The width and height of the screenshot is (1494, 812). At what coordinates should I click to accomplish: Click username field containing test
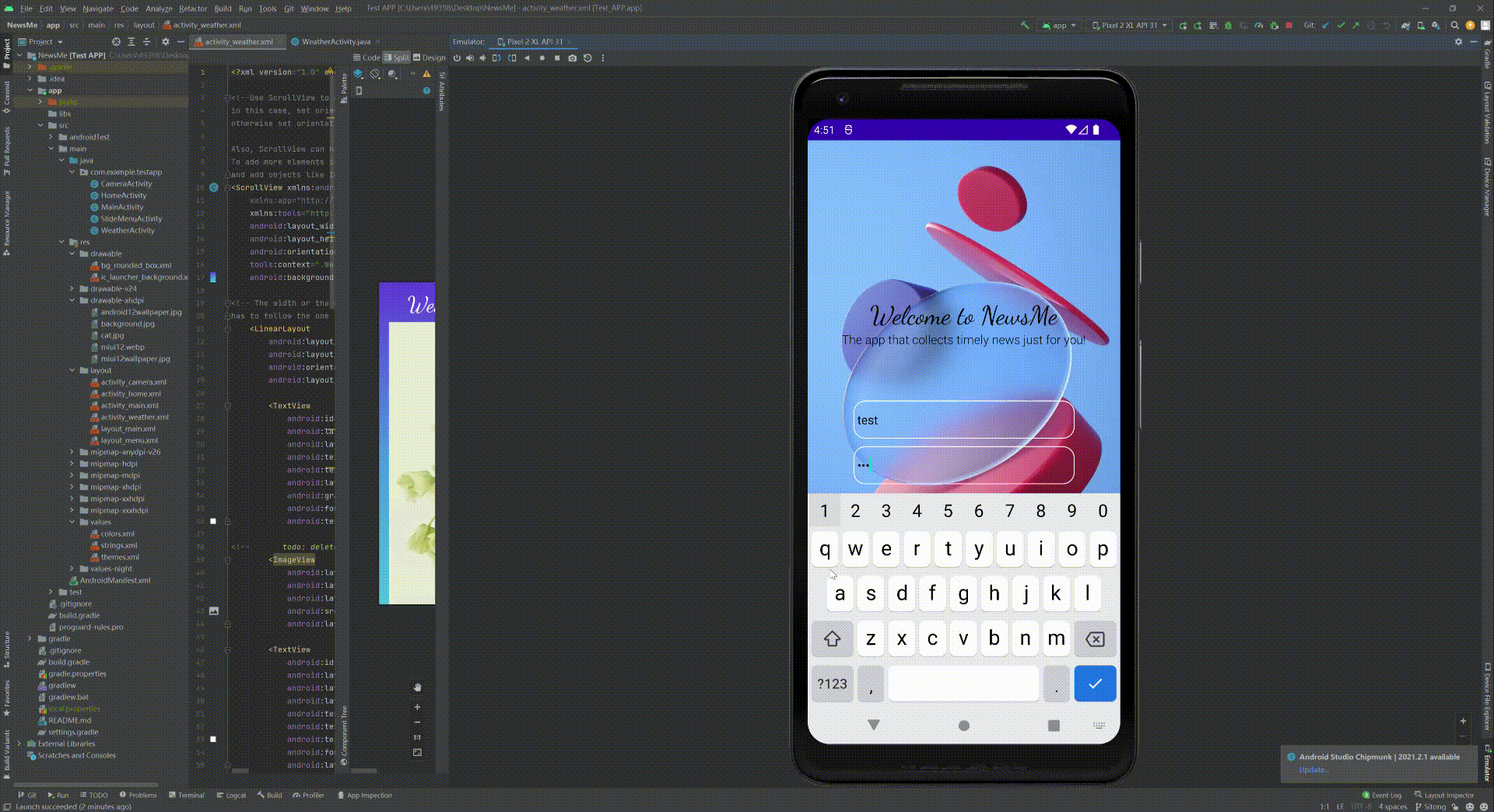tap(963, 420)
